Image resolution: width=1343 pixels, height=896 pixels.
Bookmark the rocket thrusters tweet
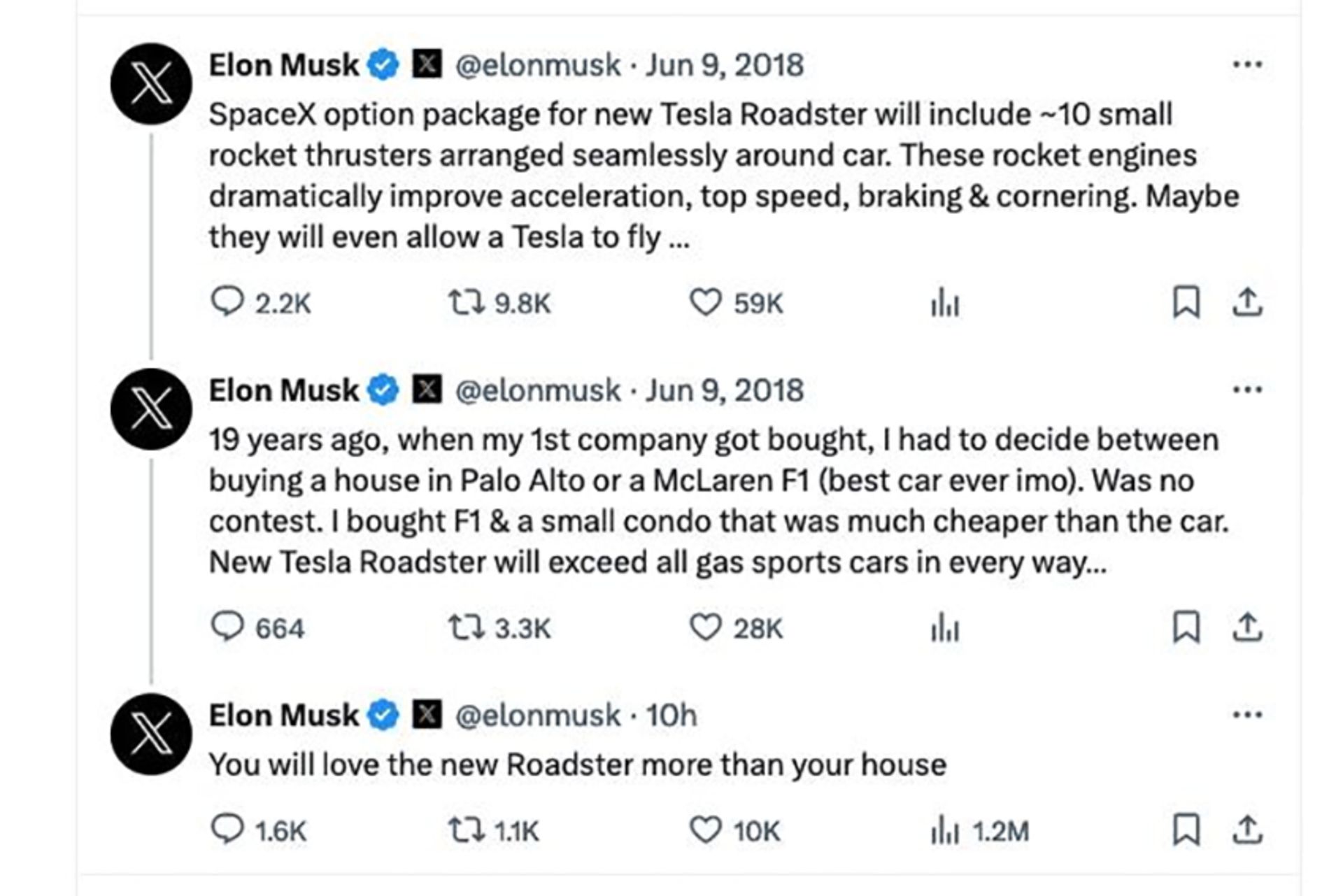[1186, 303]
